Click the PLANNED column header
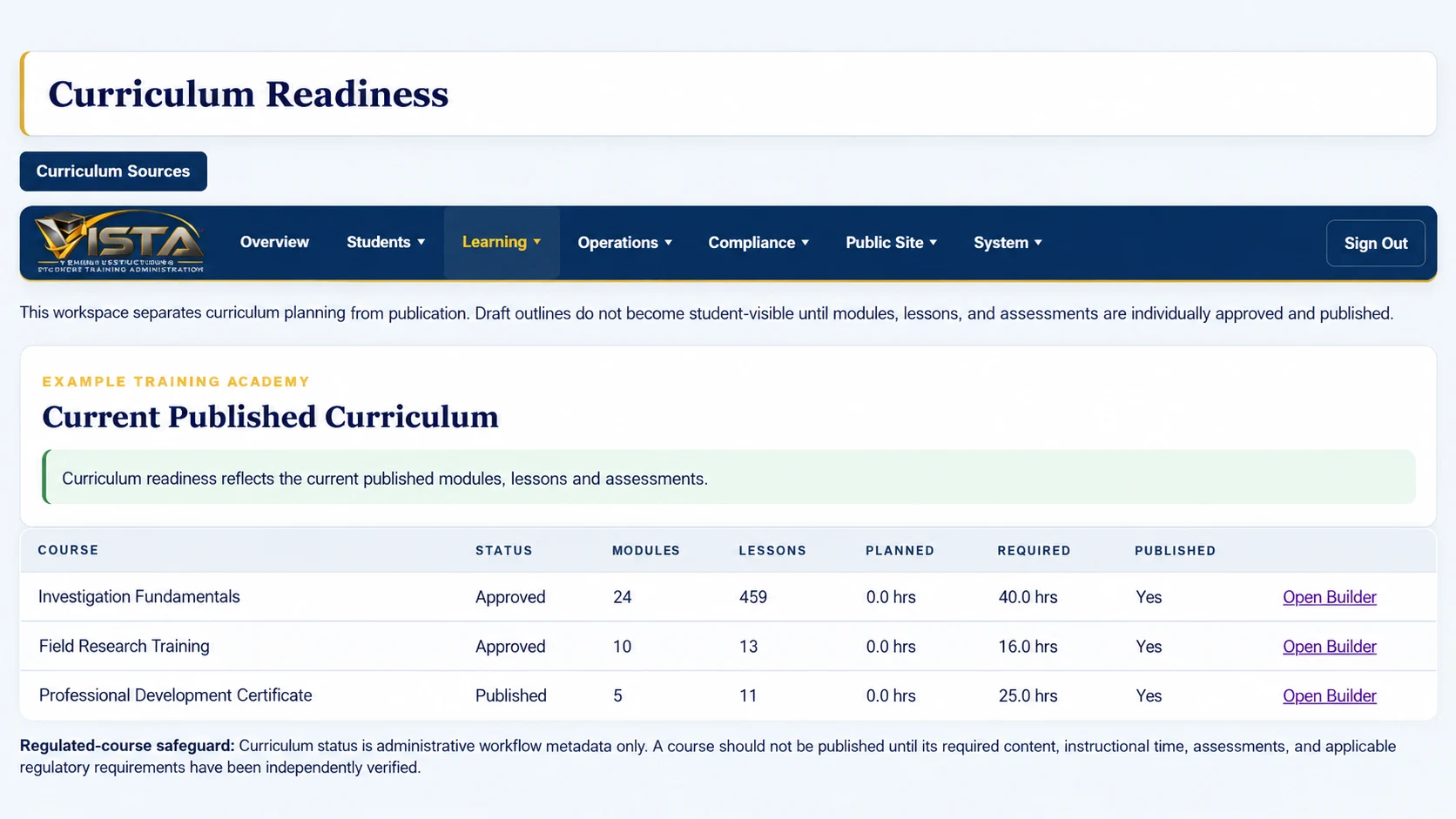The width and height of the screenshot is (1456, 819). 900,550
